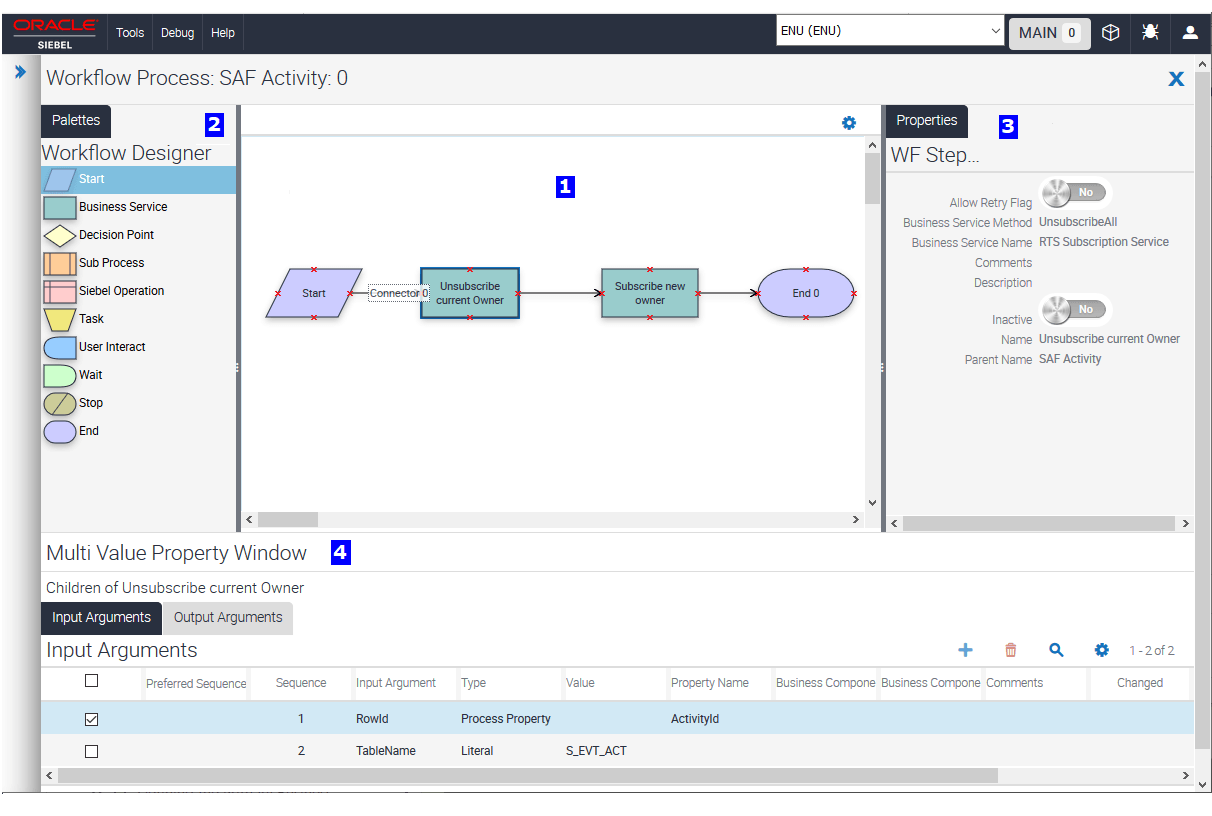The height and width of the screenshot is (816, 1212).
Task: Click the canvas vertical scroll up arrow
Action: click(872, 145)
